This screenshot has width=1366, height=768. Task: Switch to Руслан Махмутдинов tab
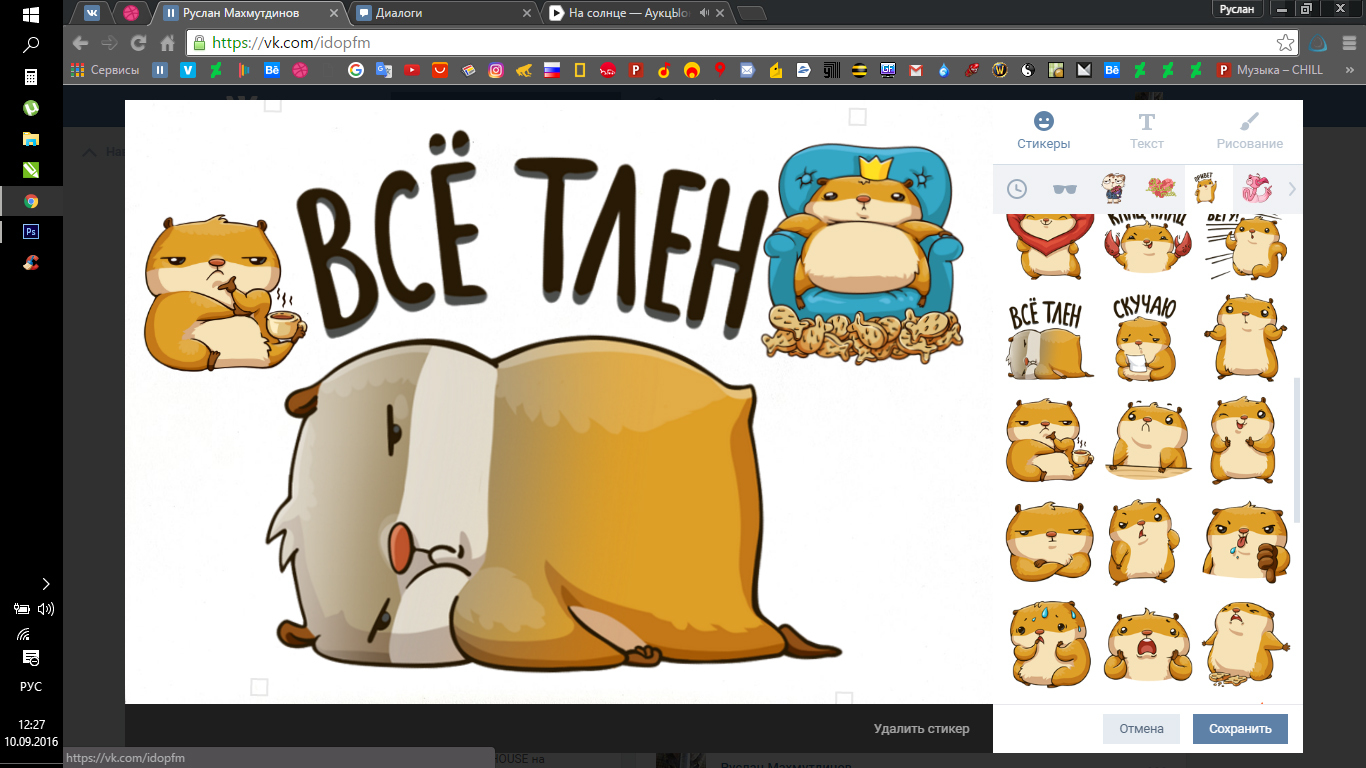[x=250, y=13]
